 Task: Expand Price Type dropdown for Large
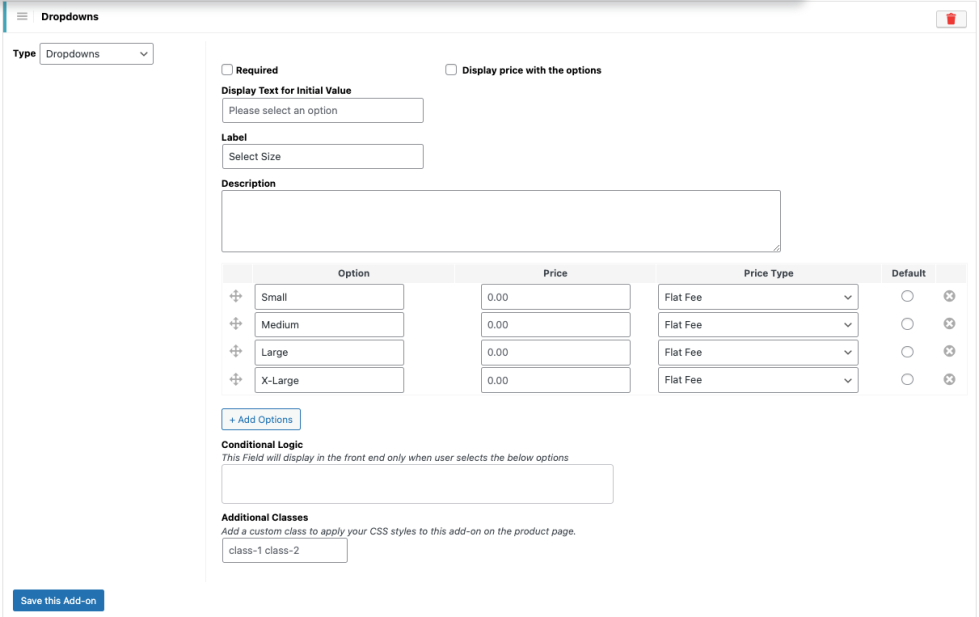pos(757,352)
